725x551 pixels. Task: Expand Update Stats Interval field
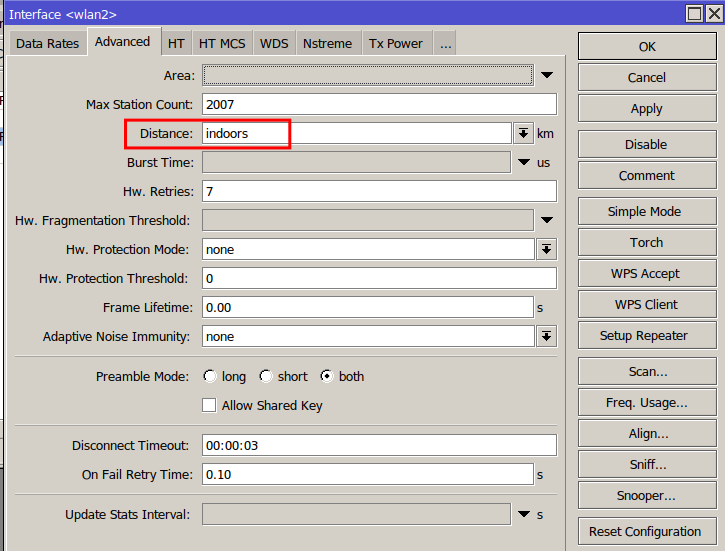coord(524,514)
